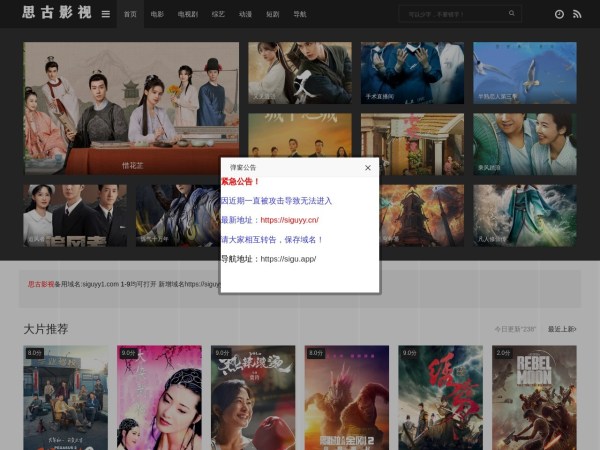Switch to the 综艺 navigation tab
Image resolution: width=600 pixels, height=450 pixels.
pos(218,14)
